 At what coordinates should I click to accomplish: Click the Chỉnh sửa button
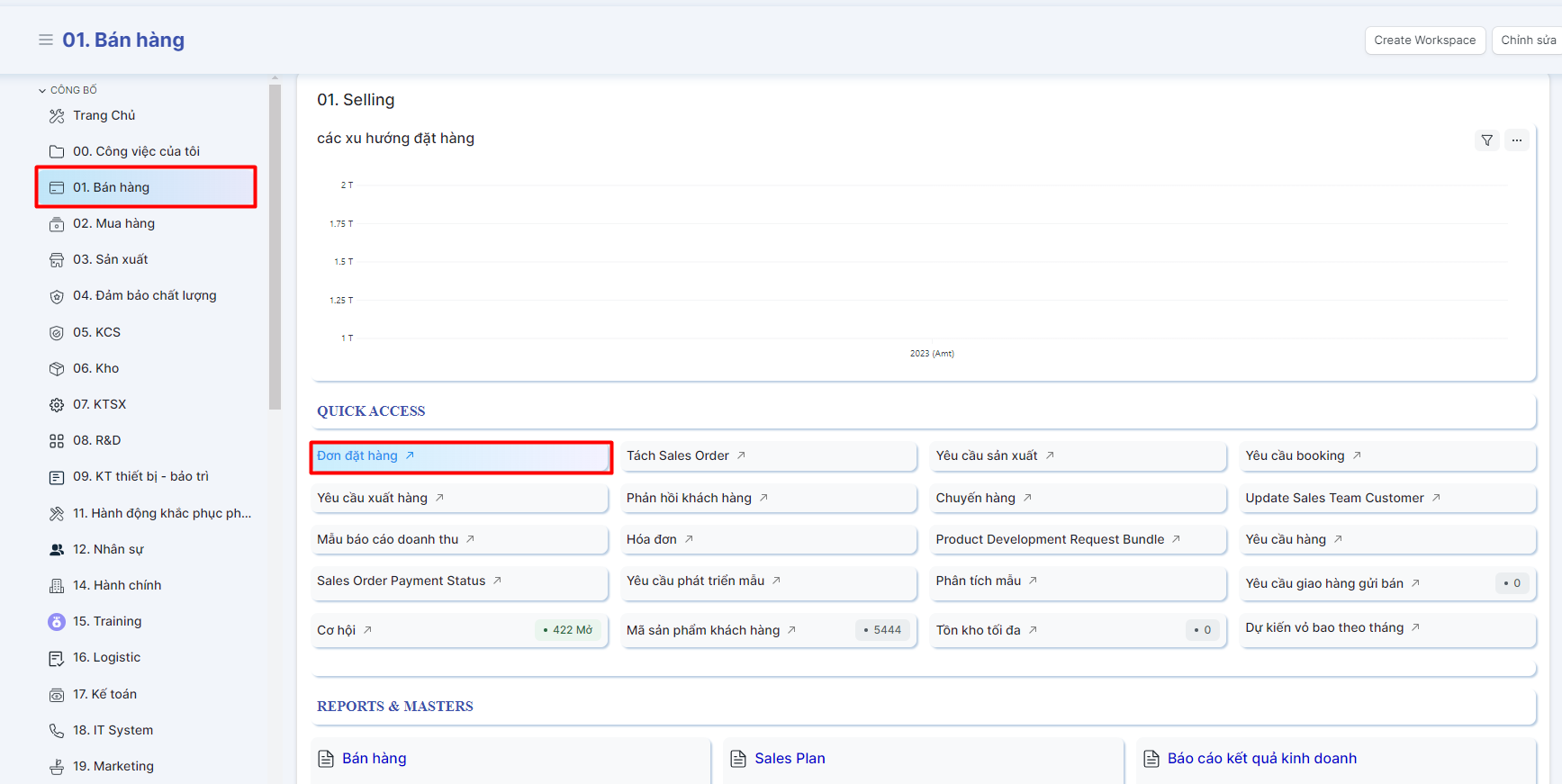[1528, 41]
